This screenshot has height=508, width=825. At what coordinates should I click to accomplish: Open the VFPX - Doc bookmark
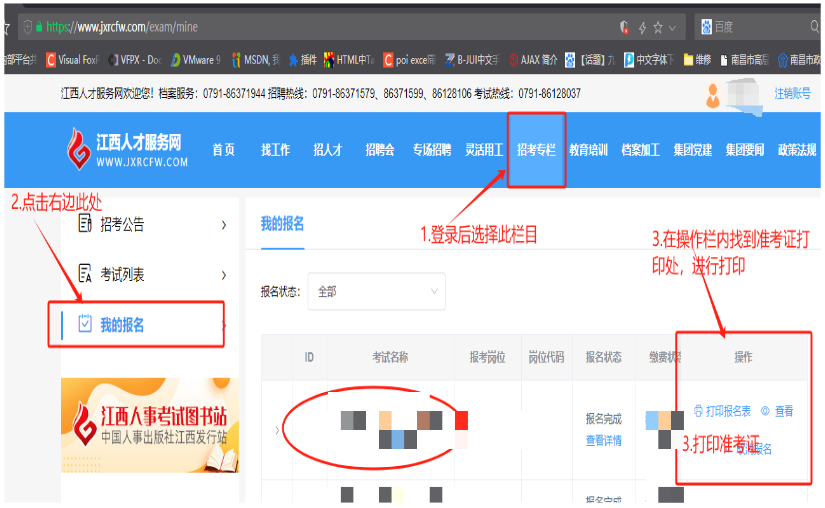tap(134, 60)
